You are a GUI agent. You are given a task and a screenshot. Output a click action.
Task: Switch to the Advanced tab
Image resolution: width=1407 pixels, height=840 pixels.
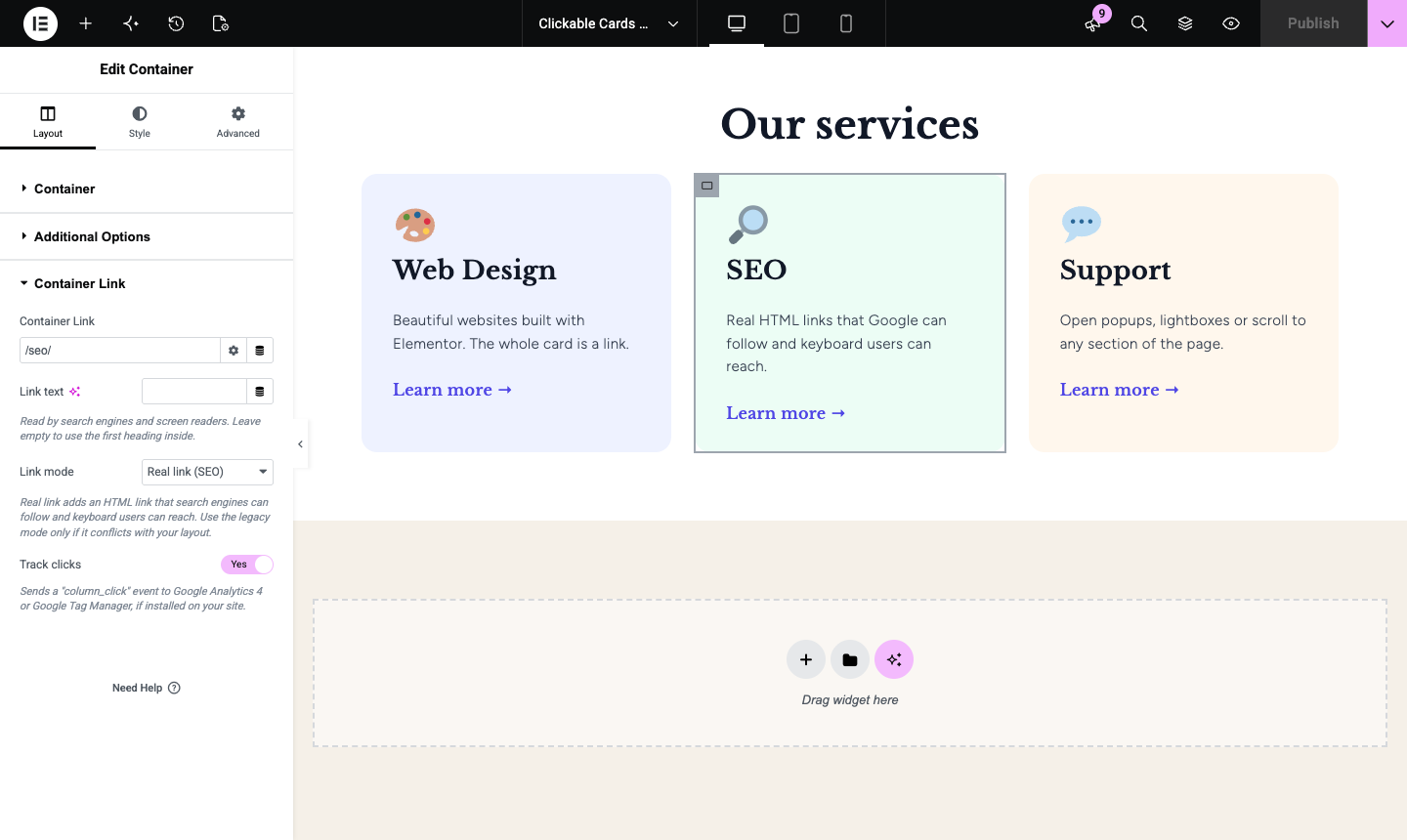[238, 122]
